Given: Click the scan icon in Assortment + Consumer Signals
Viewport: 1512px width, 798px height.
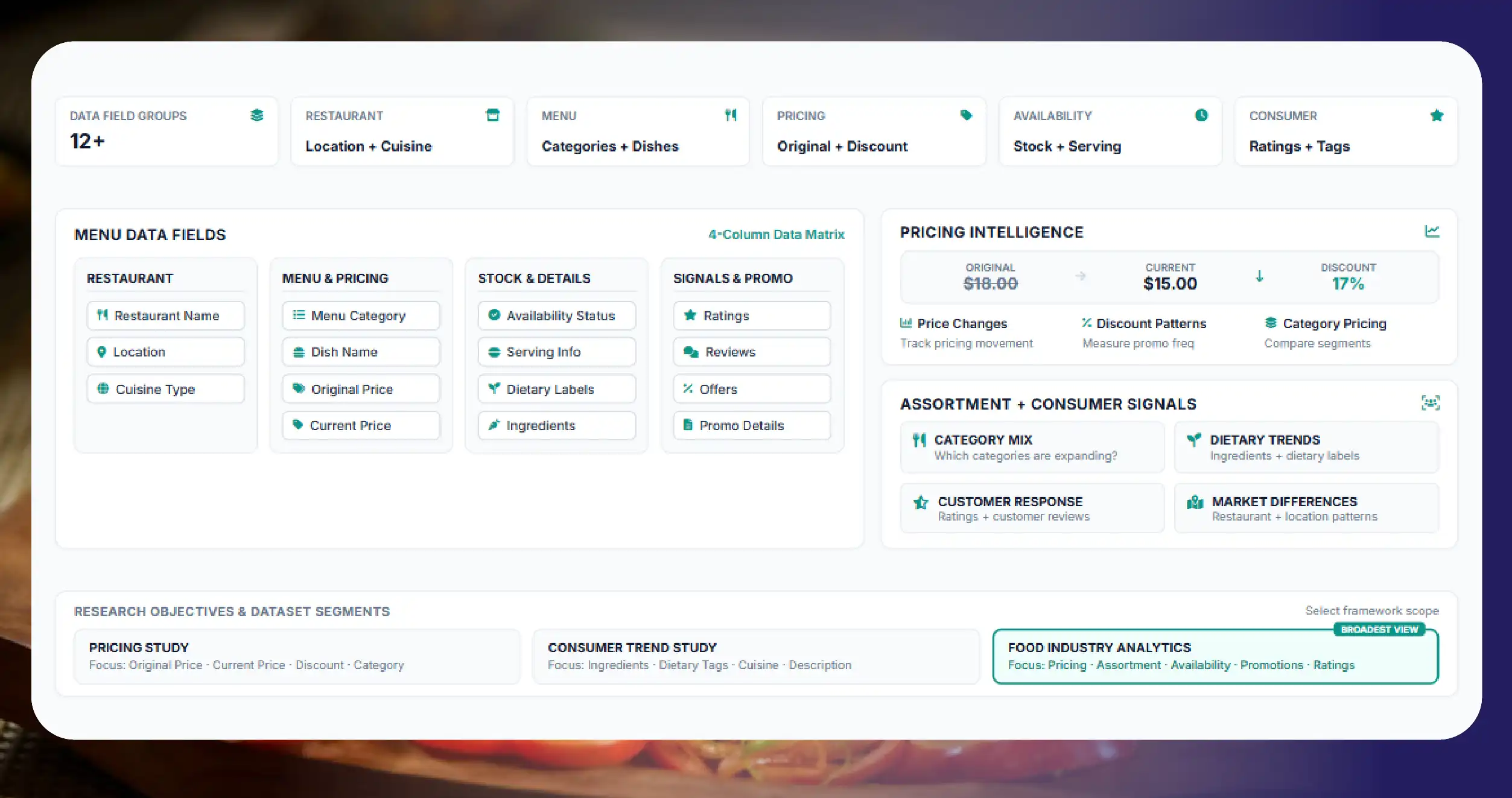Looking at the screenshot, I should [x=1431, y=403].
